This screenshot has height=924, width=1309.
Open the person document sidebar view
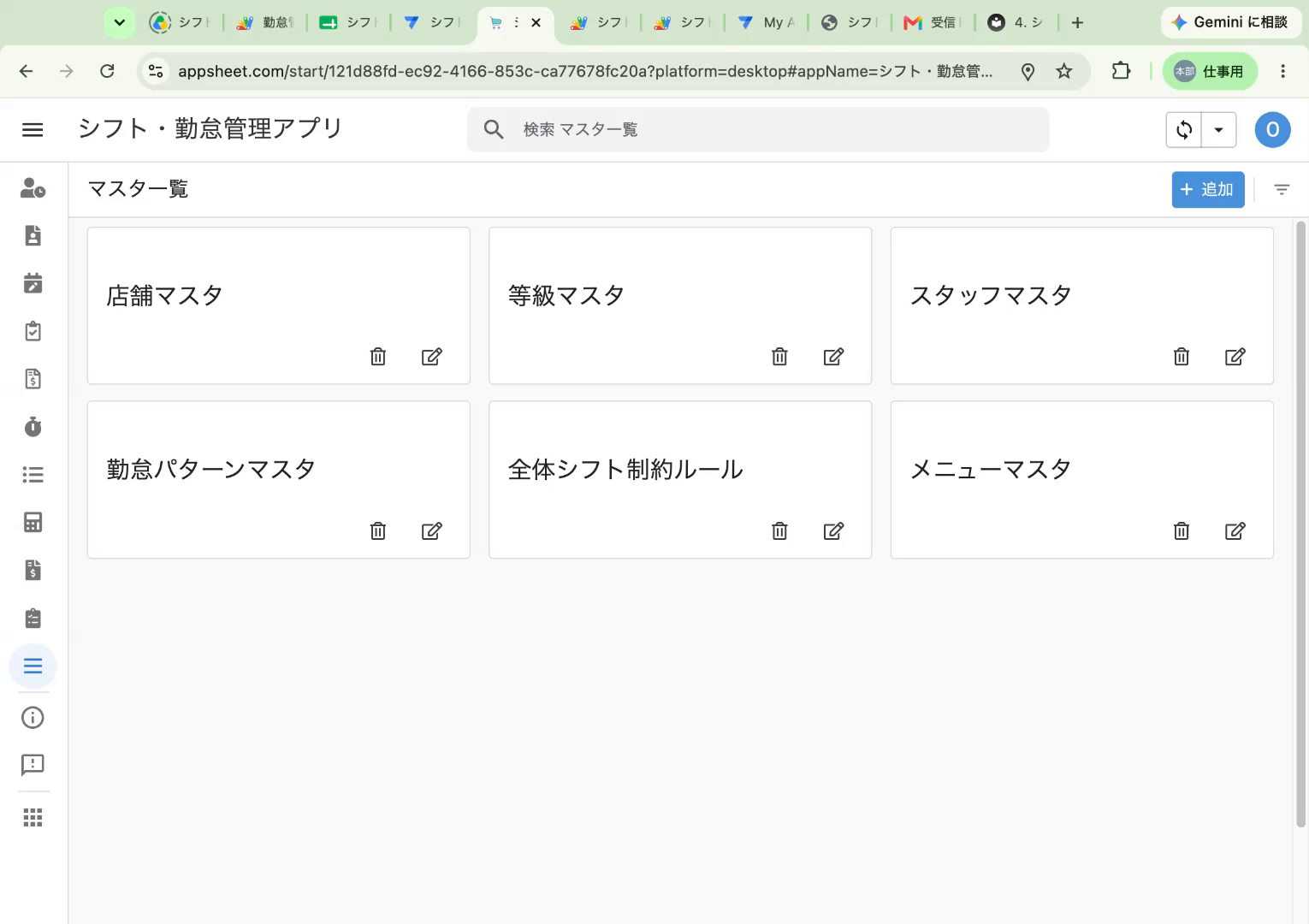(x=33, y=236)
